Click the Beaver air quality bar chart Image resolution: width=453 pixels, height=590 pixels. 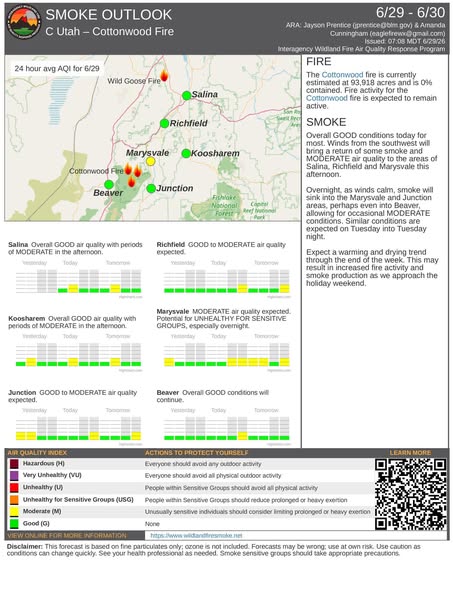[x=227, y=427]
